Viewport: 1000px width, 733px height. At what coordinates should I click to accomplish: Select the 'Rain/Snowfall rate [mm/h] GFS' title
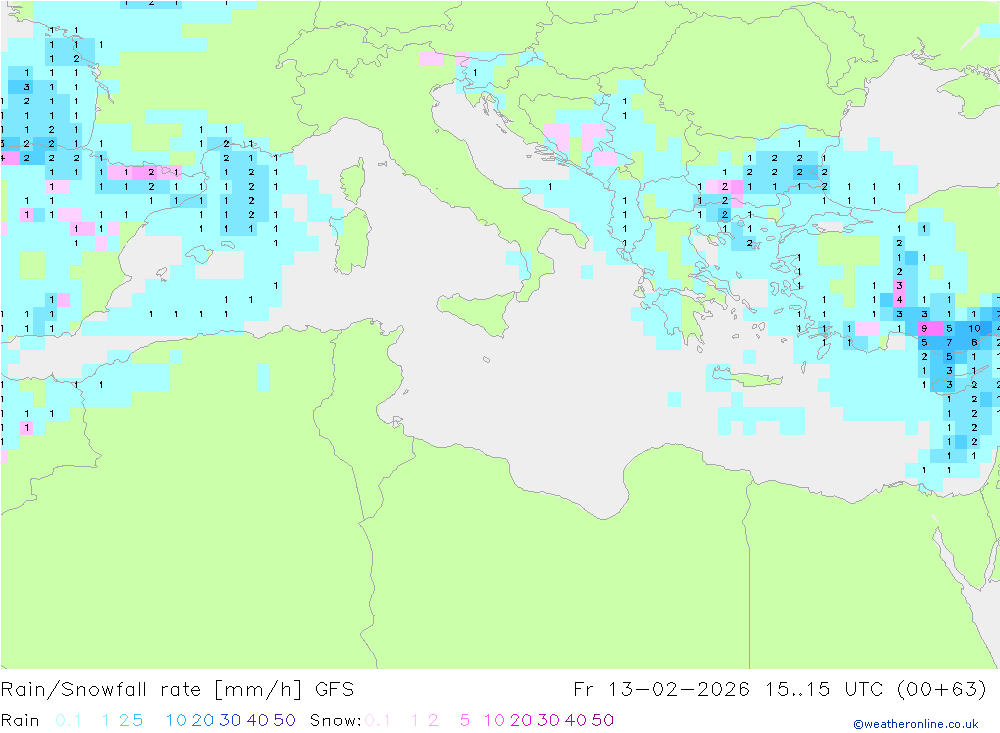pos(177,690)
